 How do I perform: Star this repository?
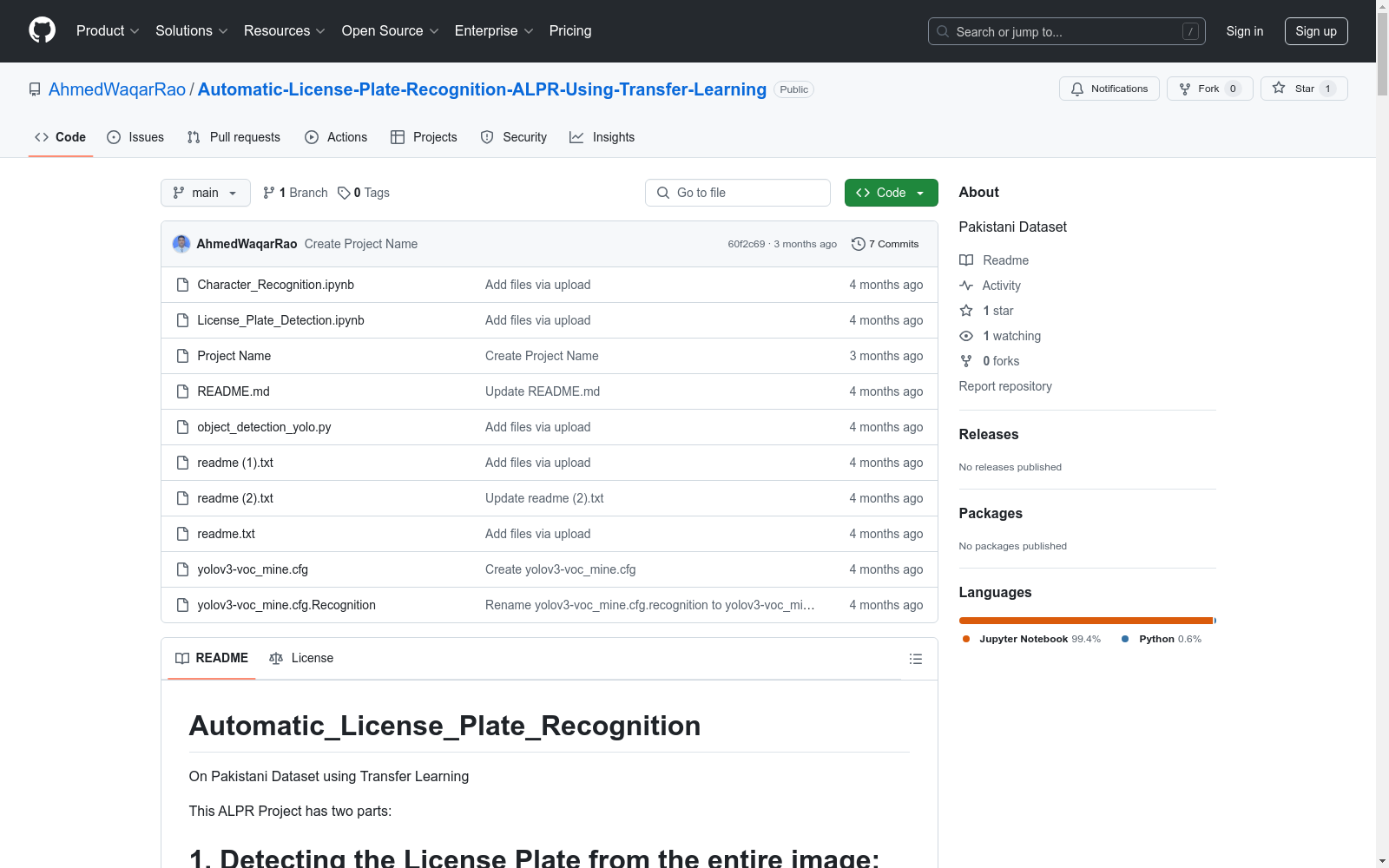[1304, 89]
